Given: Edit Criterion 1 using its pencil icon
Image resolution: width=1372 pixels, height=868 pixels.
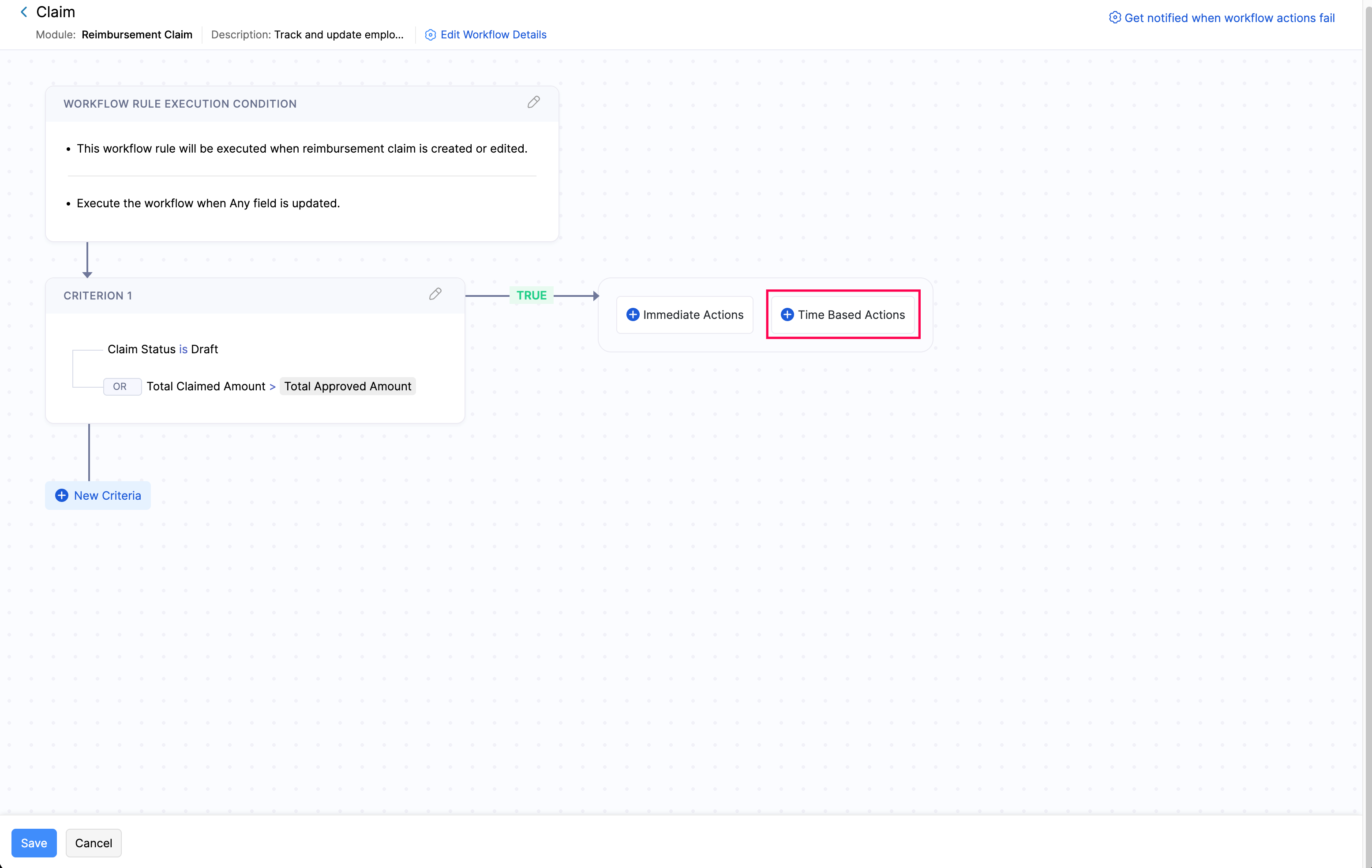Looking at the screenshot, I should pos(435,294).
